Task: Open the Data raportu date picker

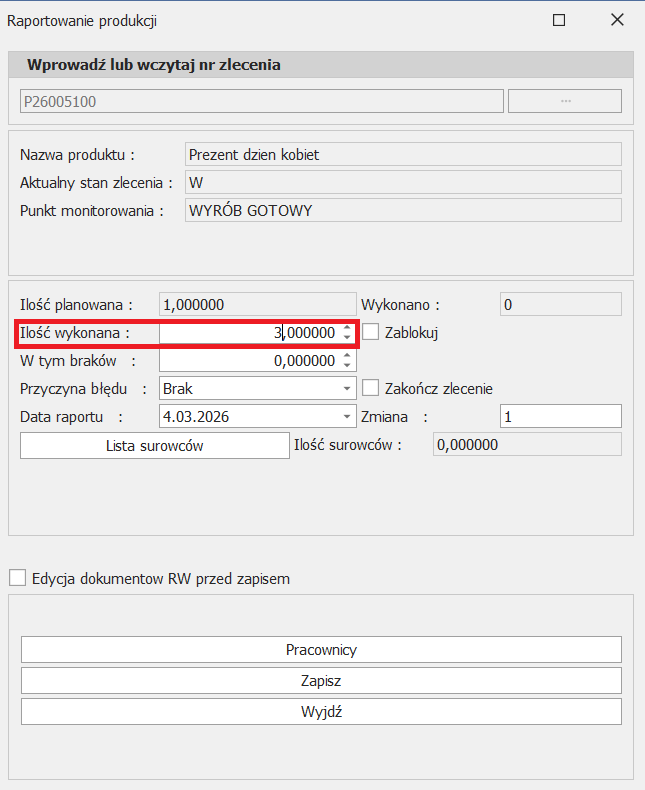Action: point(347,416)
